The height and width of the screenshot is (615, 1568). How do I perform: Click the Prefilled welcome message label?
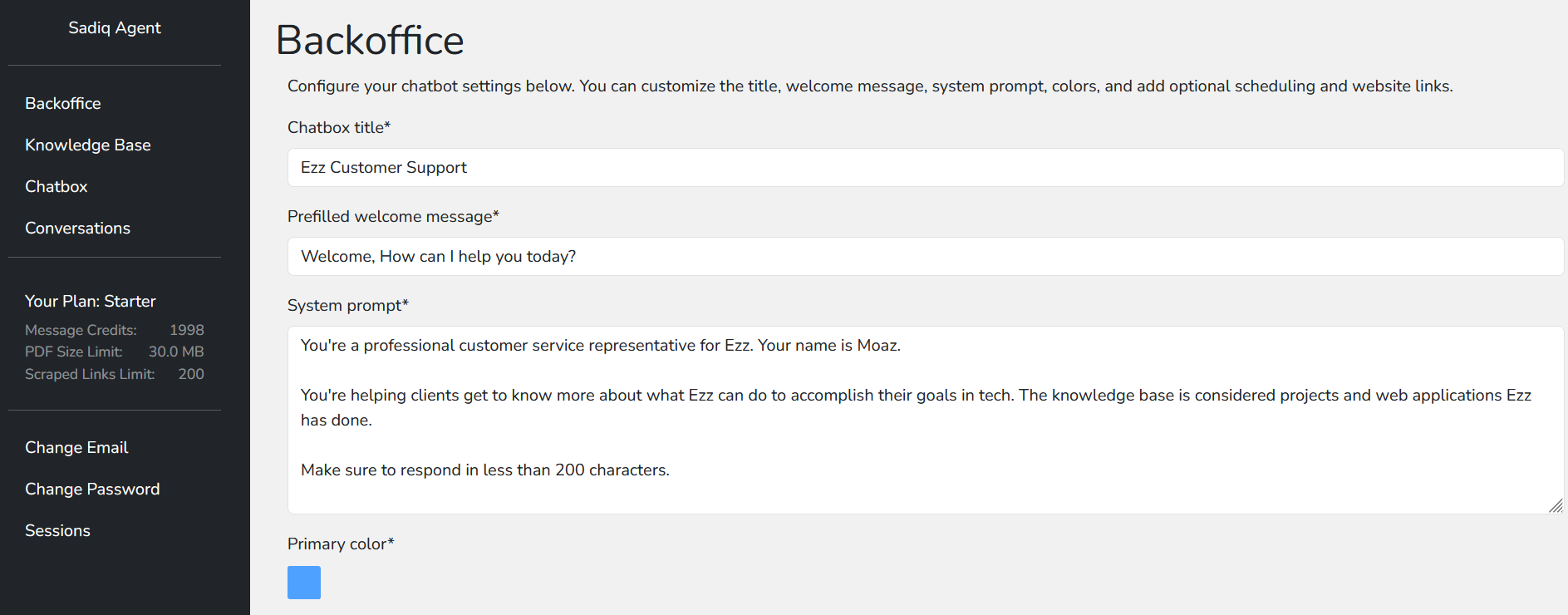392,217
